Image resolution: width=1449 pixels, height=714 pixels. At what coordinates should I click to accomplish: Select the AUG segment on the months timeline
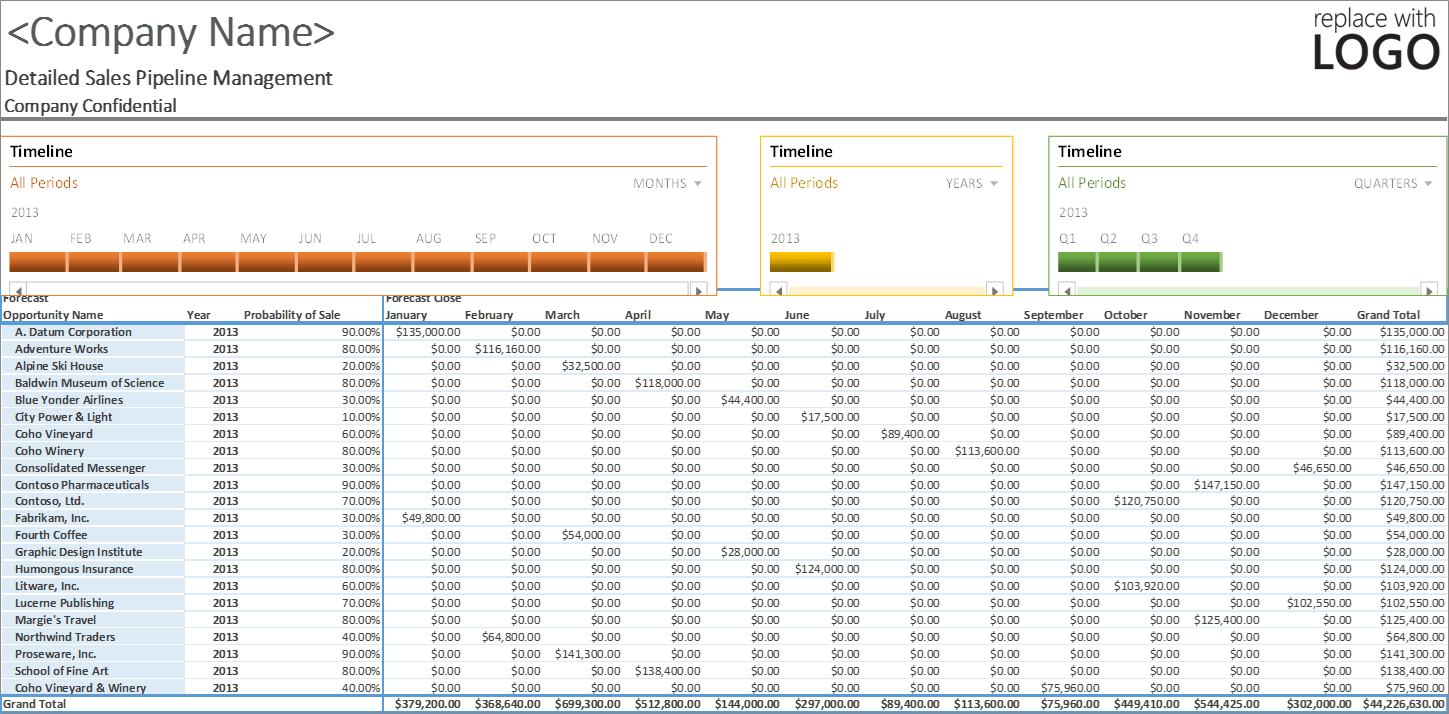coord(442,262)
